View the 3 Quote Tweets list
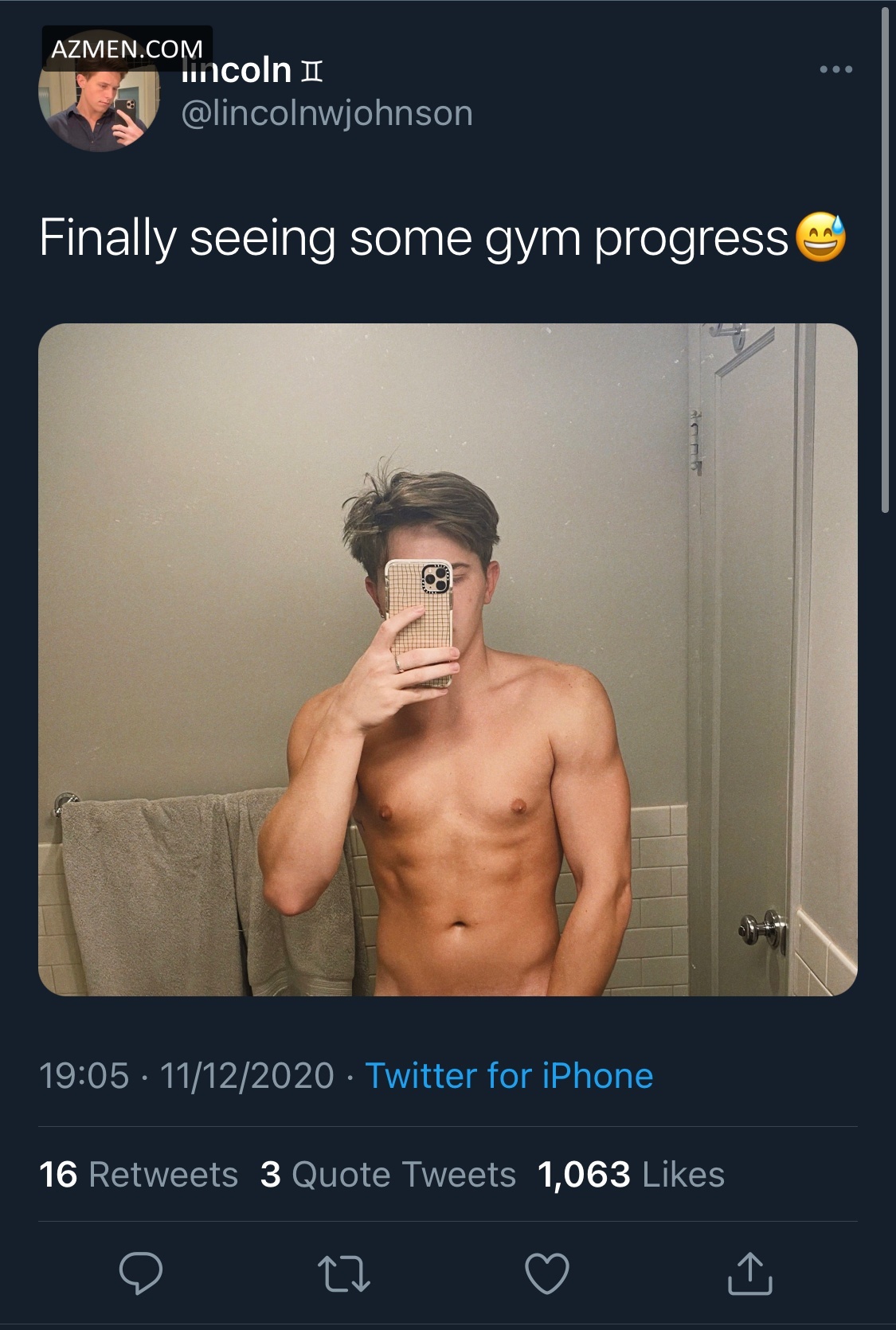 pos(388,1175)
